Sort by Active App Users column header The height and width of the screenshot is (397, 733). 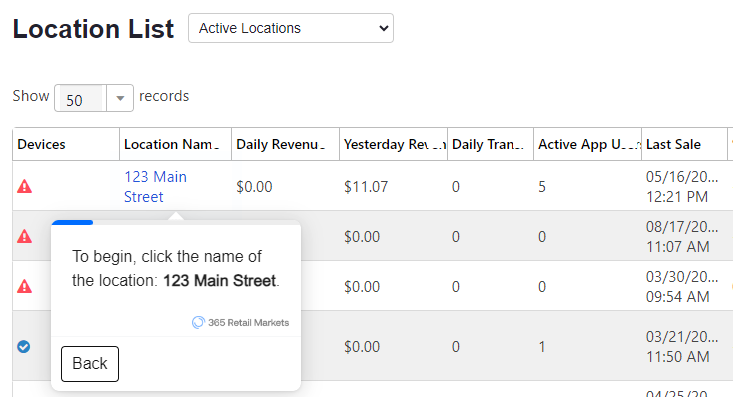588,144
